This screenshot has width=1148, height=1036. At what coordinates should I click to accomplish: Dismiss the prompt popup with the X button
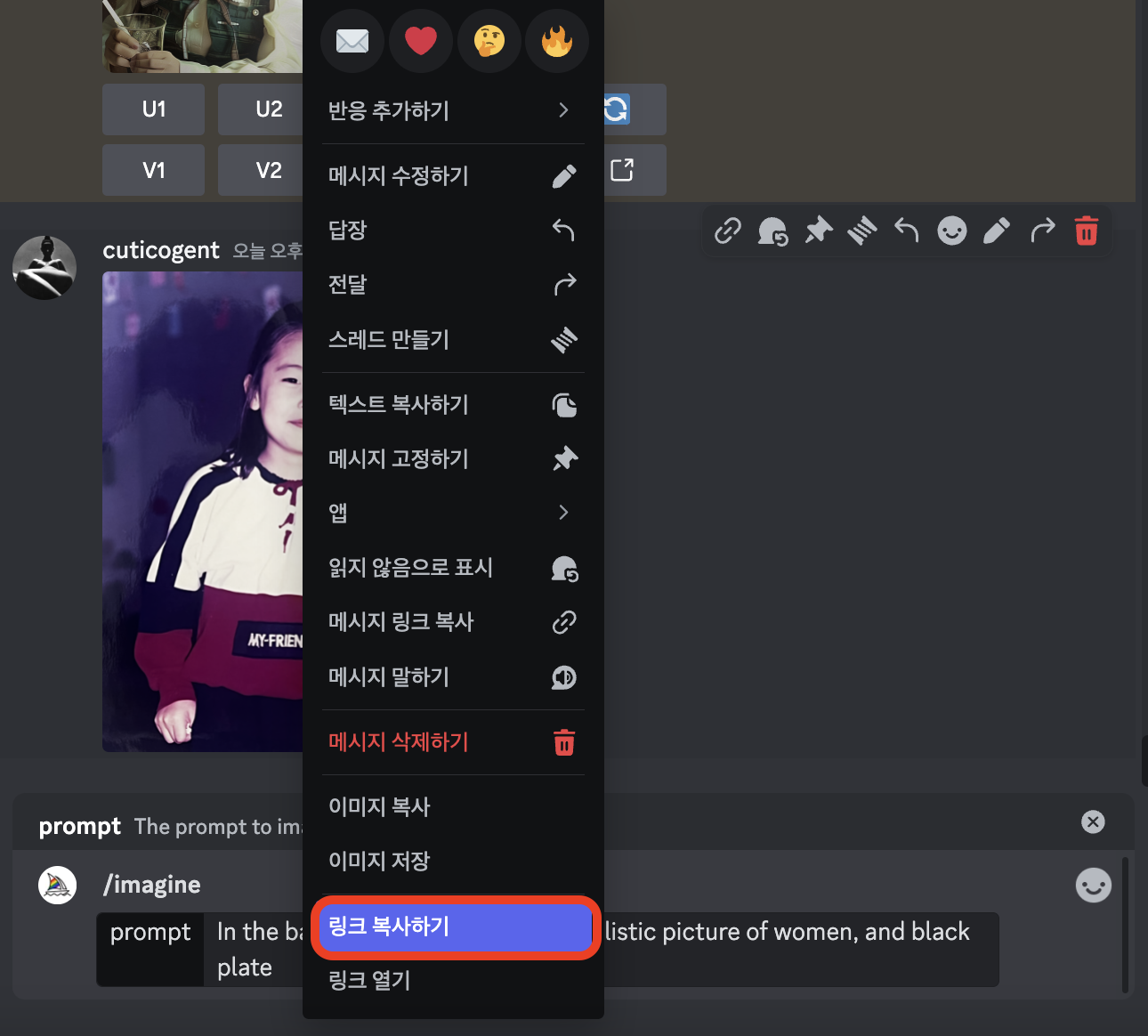[x=1093, y=822]
